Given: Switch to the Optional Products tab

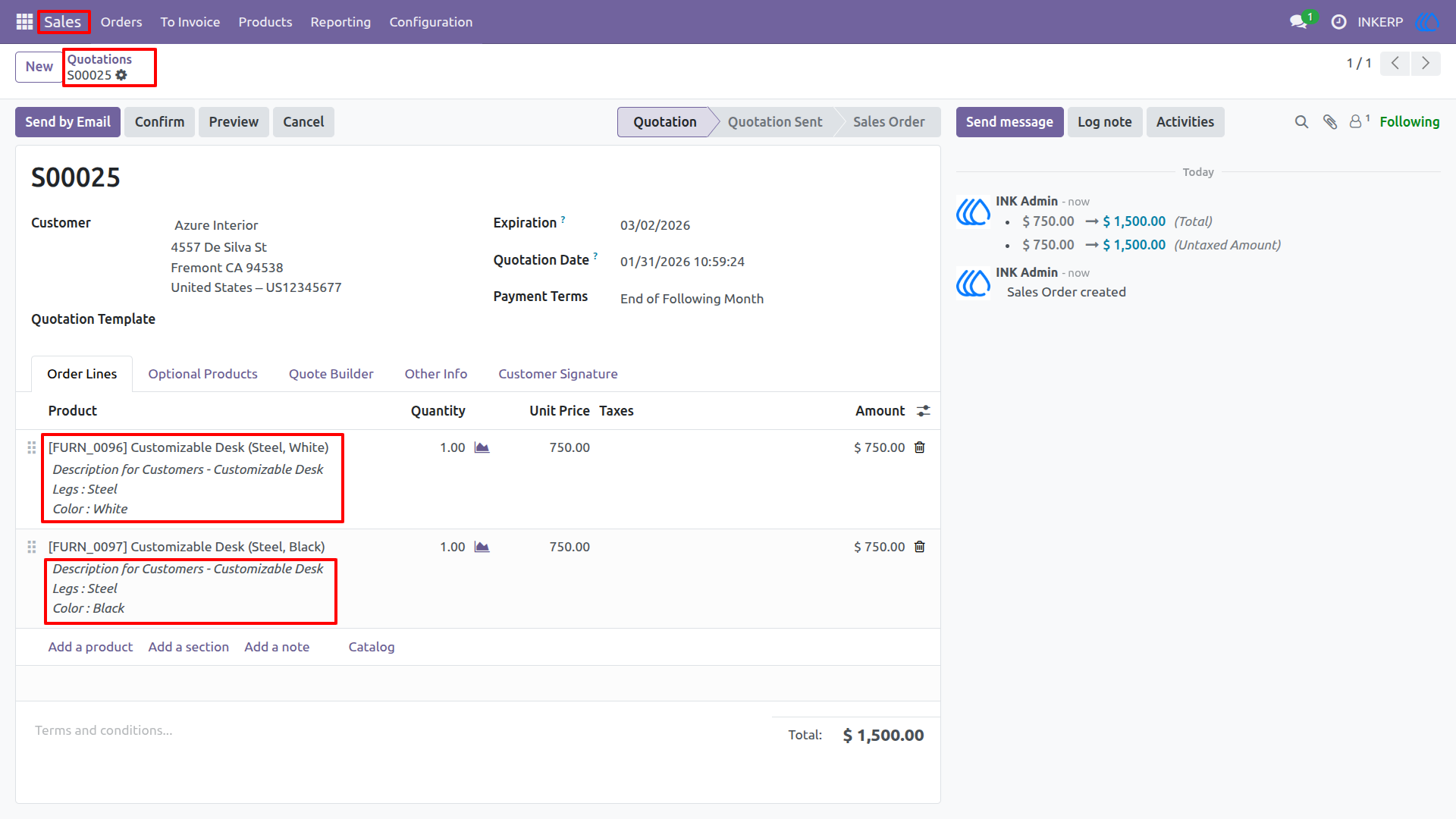Looking at the screenshot, I should pyautogui.click(x=202, y=374).
